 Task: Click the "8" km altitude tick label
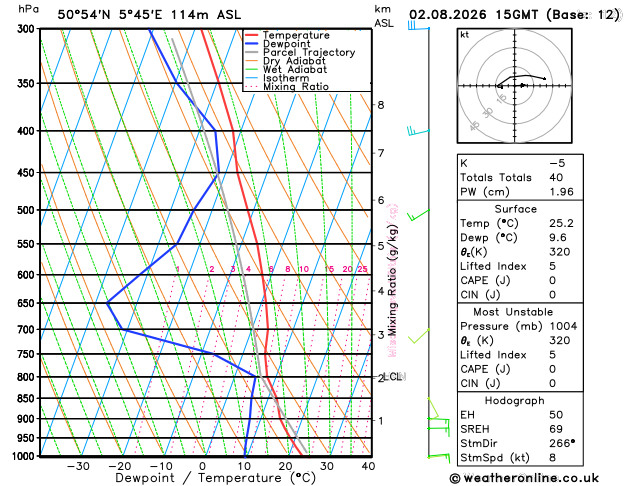click(x=381, y=105)
